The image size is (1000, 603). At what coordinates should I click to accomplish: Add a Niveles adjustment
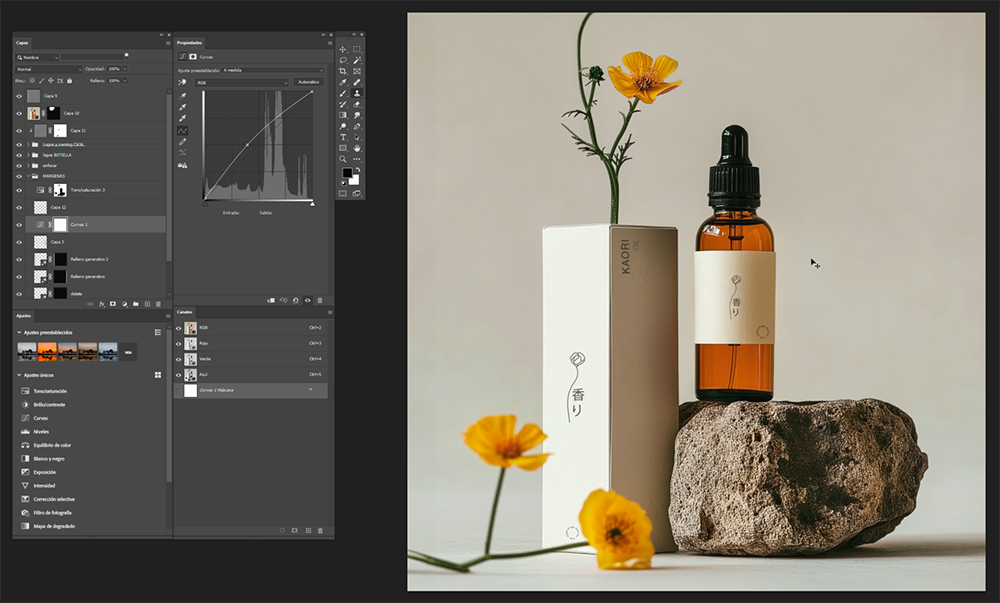click(x=41, y=431)
